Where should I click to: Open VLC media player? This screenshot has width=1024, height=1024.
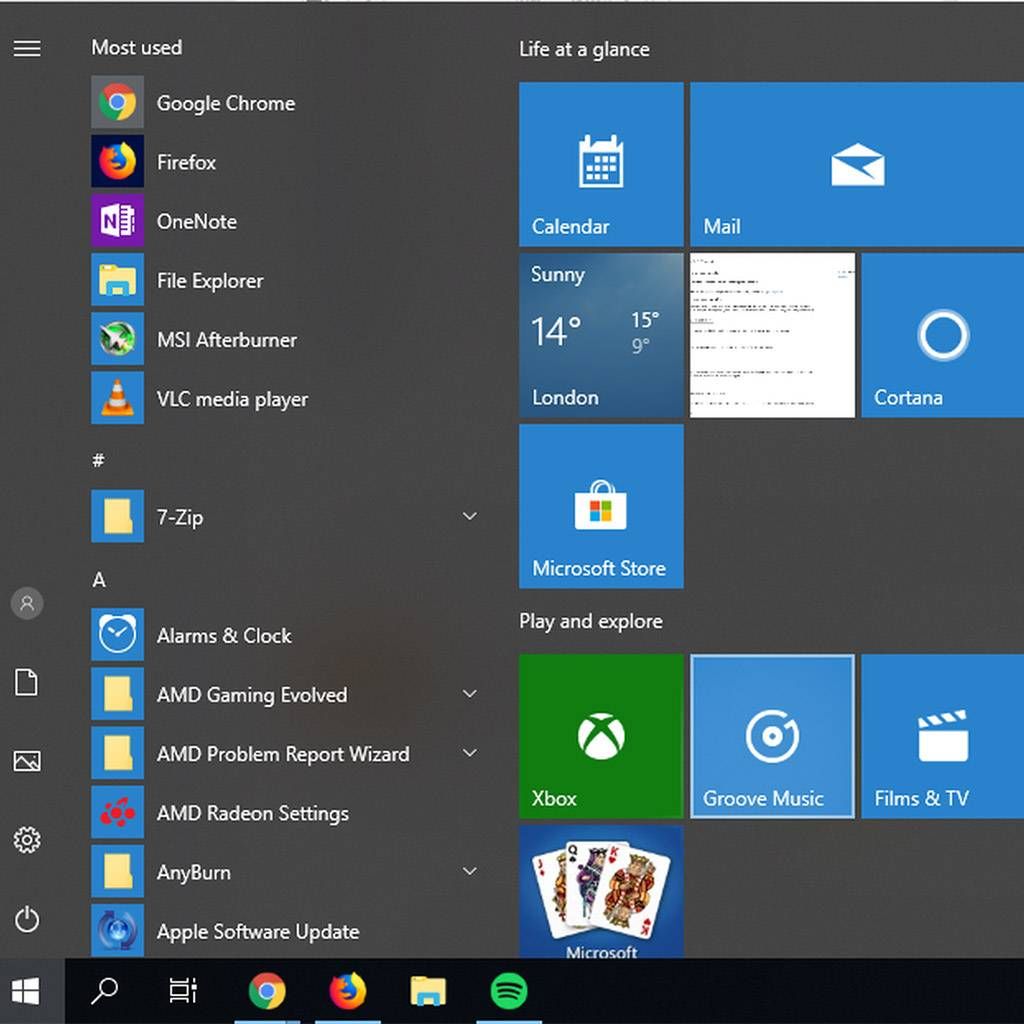coord(232,399)
